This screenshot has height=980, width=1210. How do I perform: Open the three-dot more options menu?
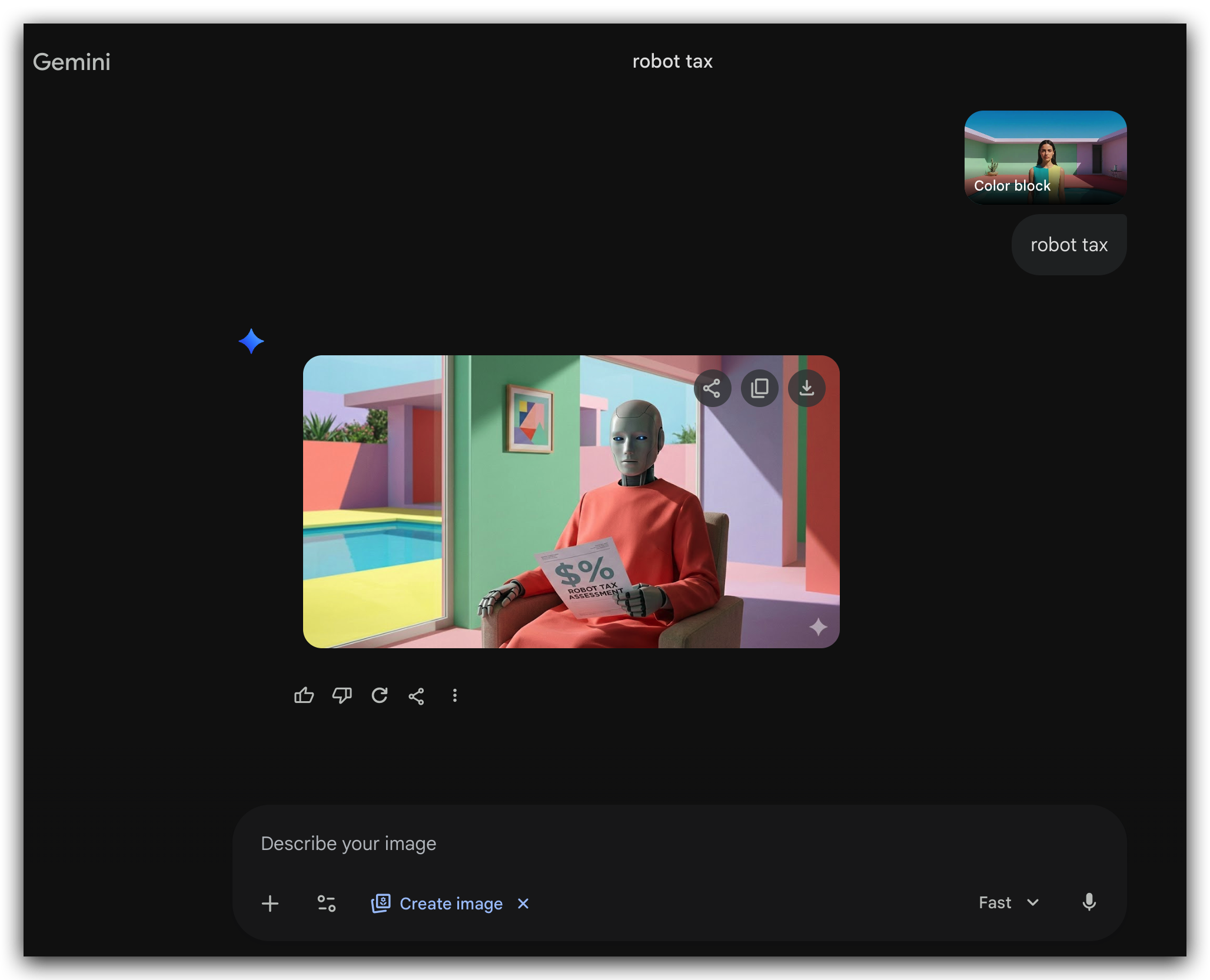coord(454,696)
